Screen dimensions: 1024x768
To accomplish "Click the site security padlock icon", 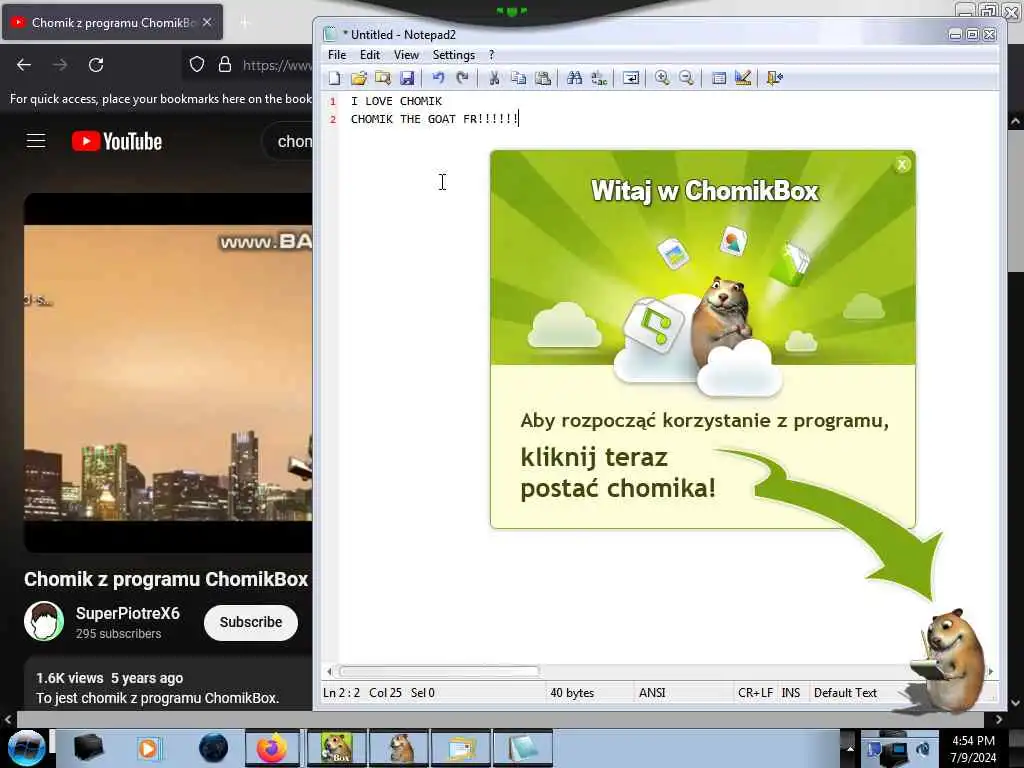I will (x=225, y=65).
